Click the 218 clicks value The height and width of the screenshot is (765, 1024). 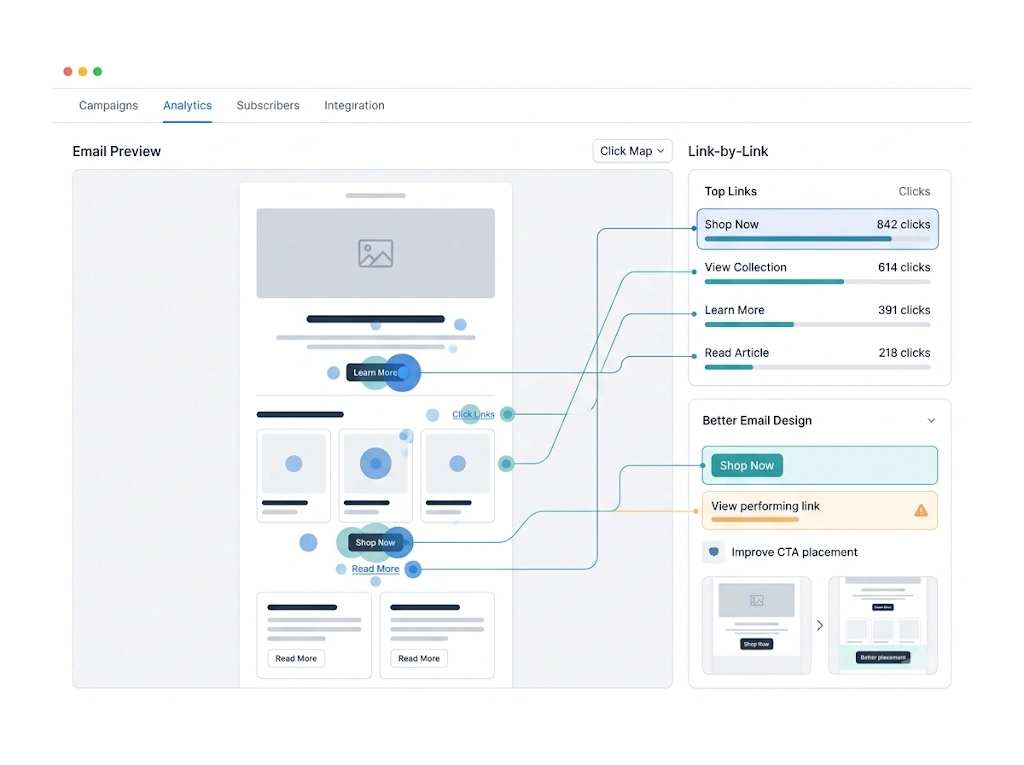904,353
